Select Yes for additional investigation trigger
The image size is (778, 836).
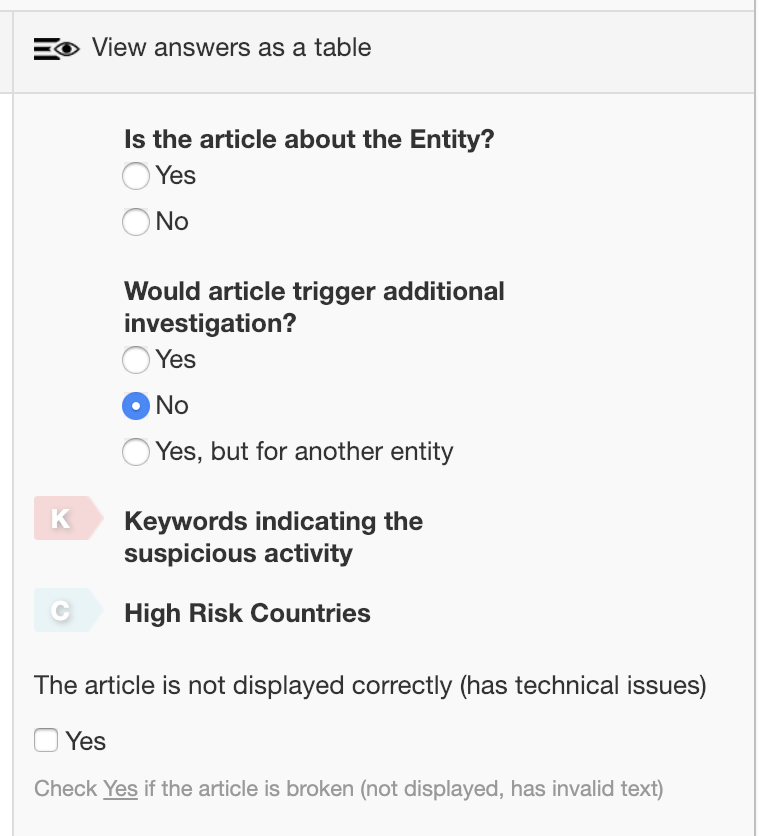coord(135,360)
